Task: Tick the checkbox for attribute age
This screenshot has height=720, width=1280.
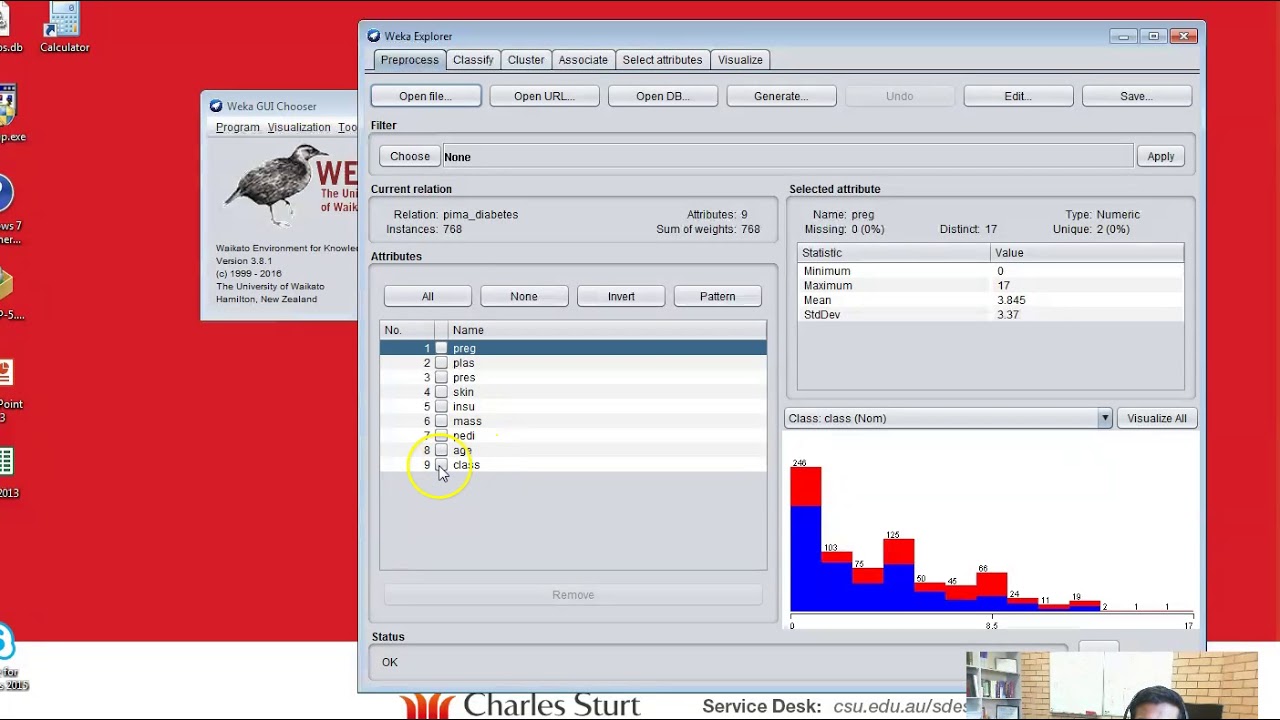Action: click(441, 450)
